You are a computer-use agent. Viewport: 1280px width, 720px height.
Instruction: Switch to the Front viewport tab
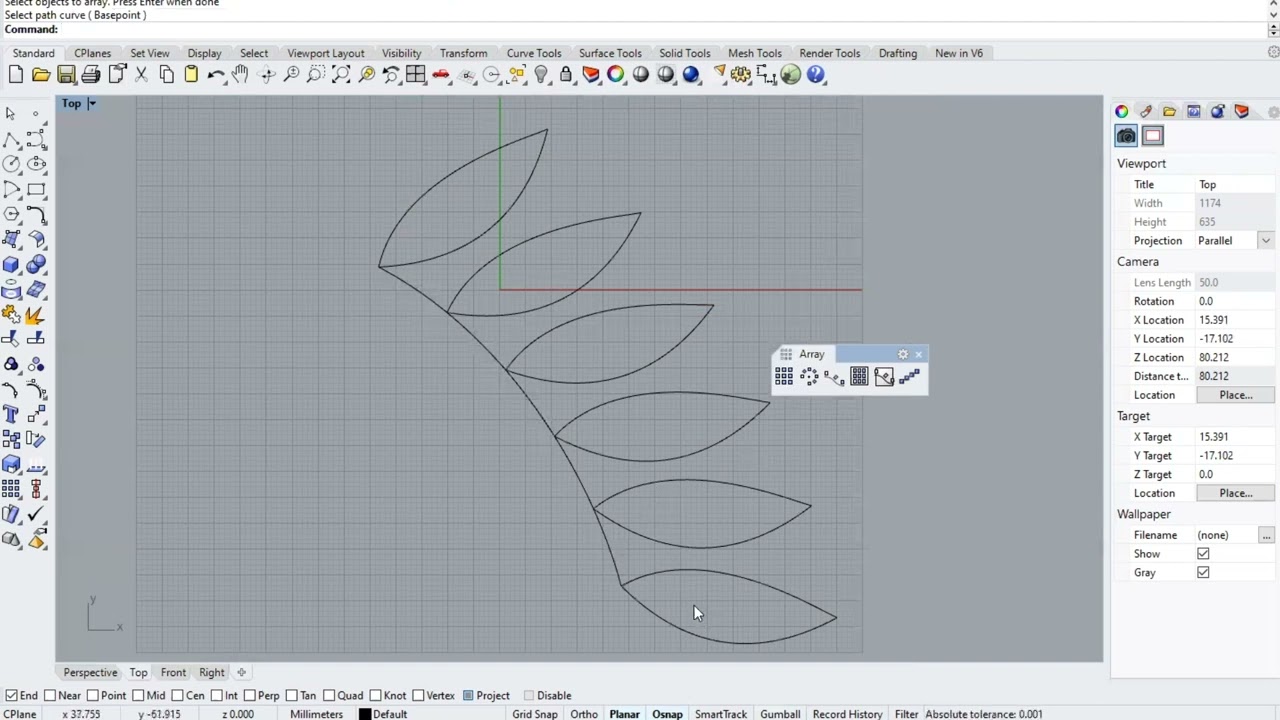[x=173, y=673]
